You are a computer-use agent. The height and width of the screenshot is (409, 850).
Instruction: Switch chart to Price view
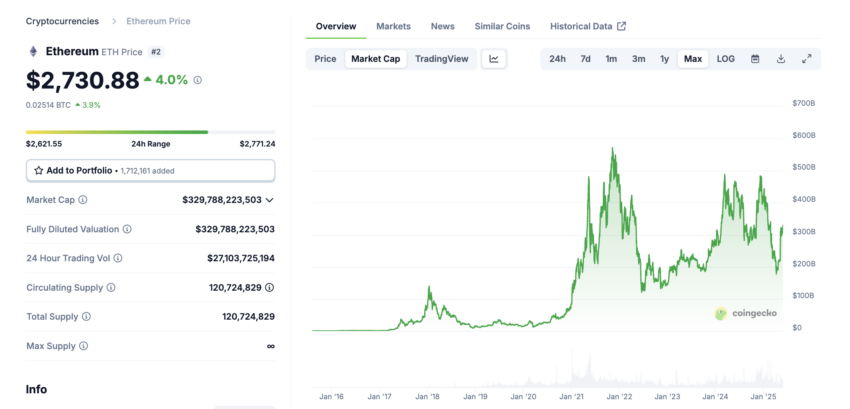[x=325, y=59]
